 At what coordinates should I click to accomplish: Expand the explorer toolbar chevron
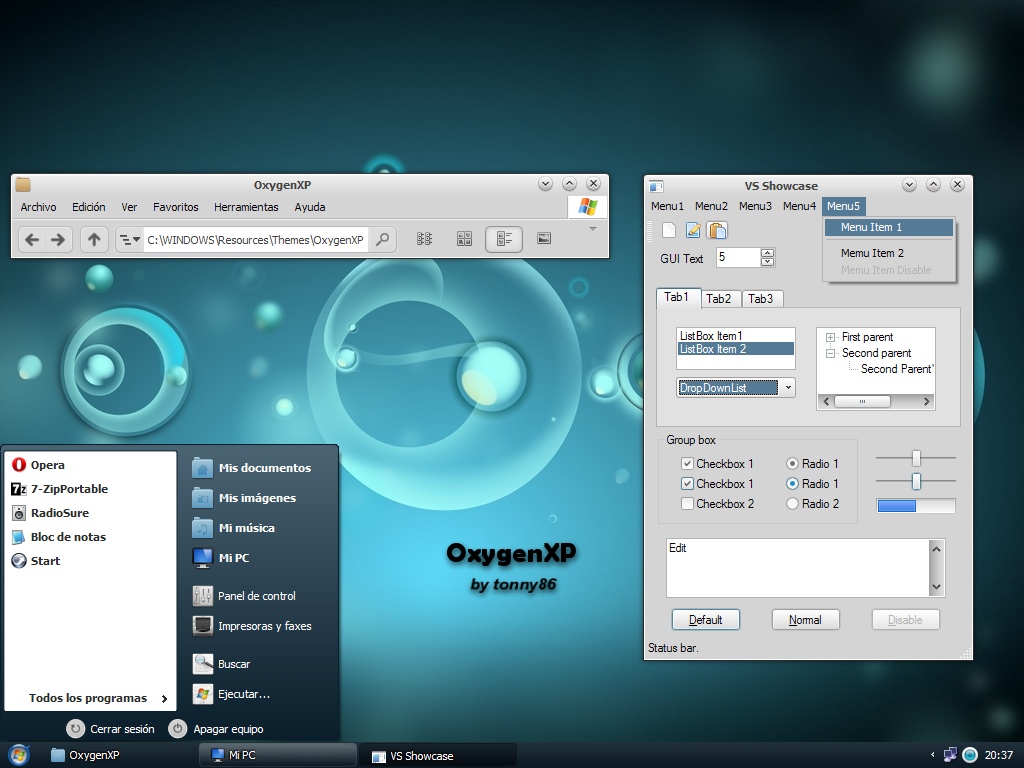(593, 229)
